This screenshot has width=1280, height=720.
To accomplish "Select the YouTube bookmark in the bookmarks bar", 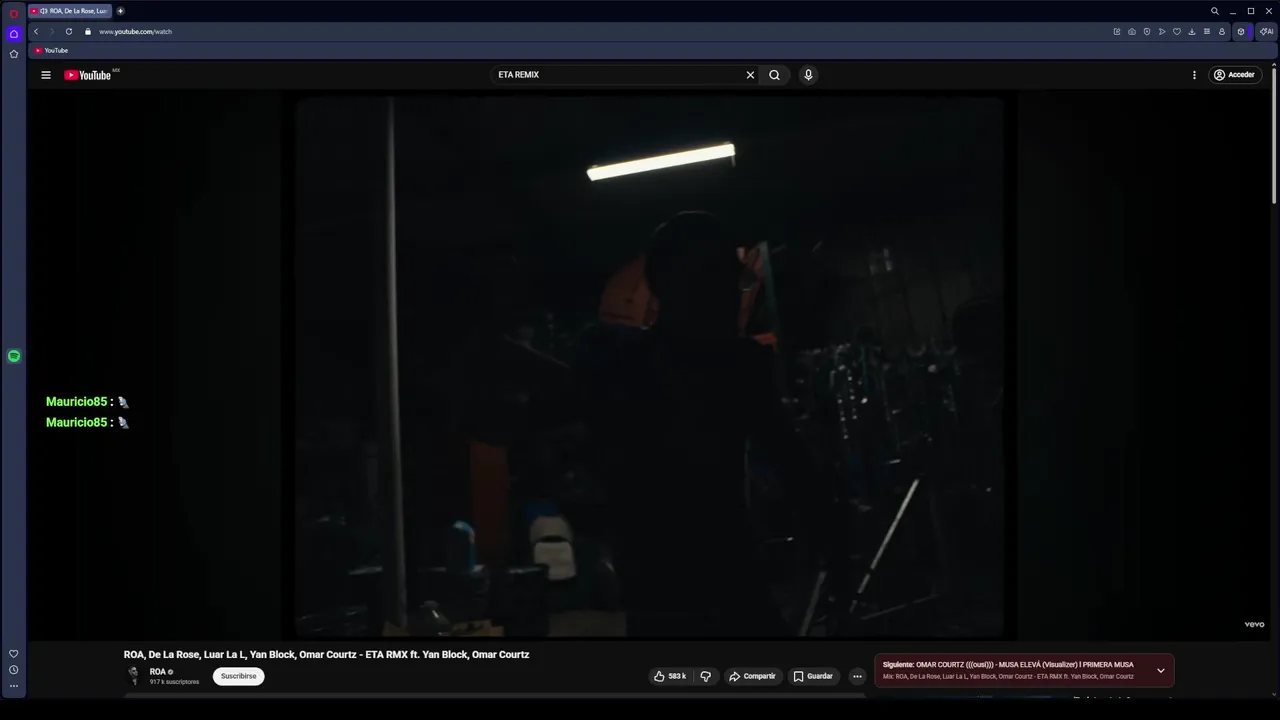I will click(x=51, y=50).
